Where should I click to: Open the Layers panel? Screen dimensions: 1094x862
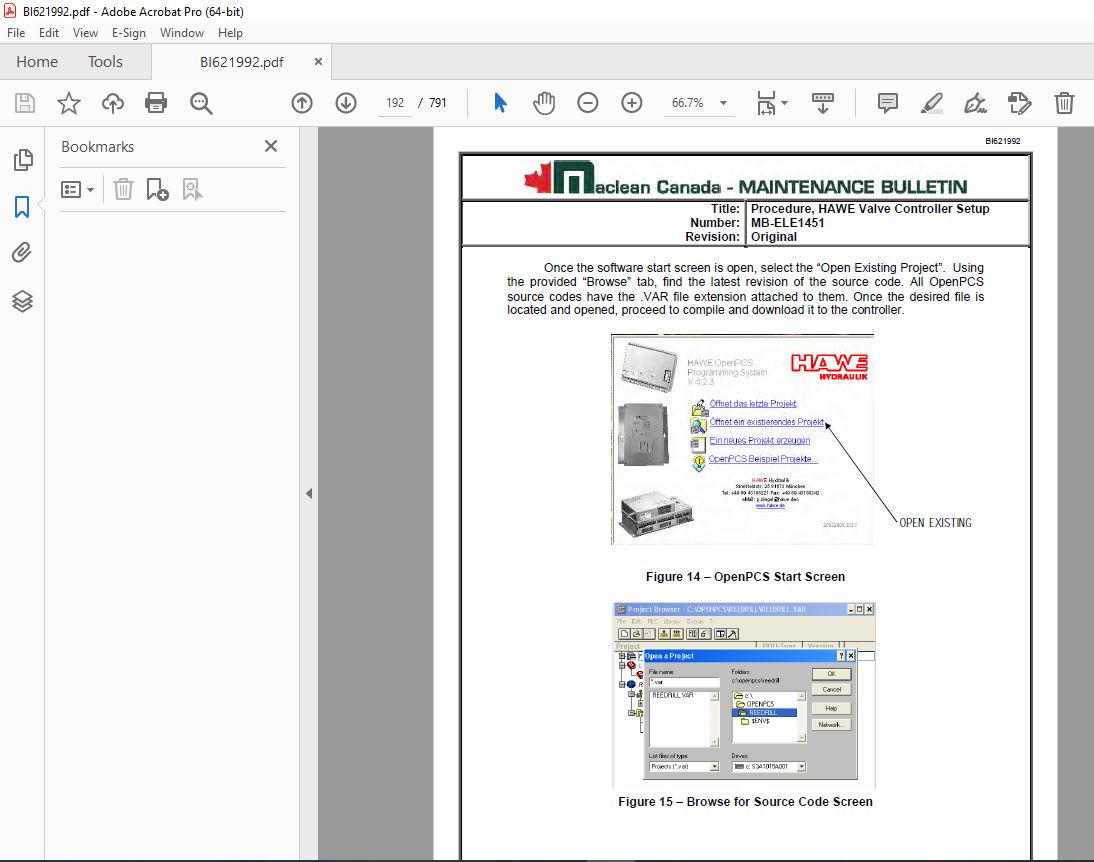point(22,301)
